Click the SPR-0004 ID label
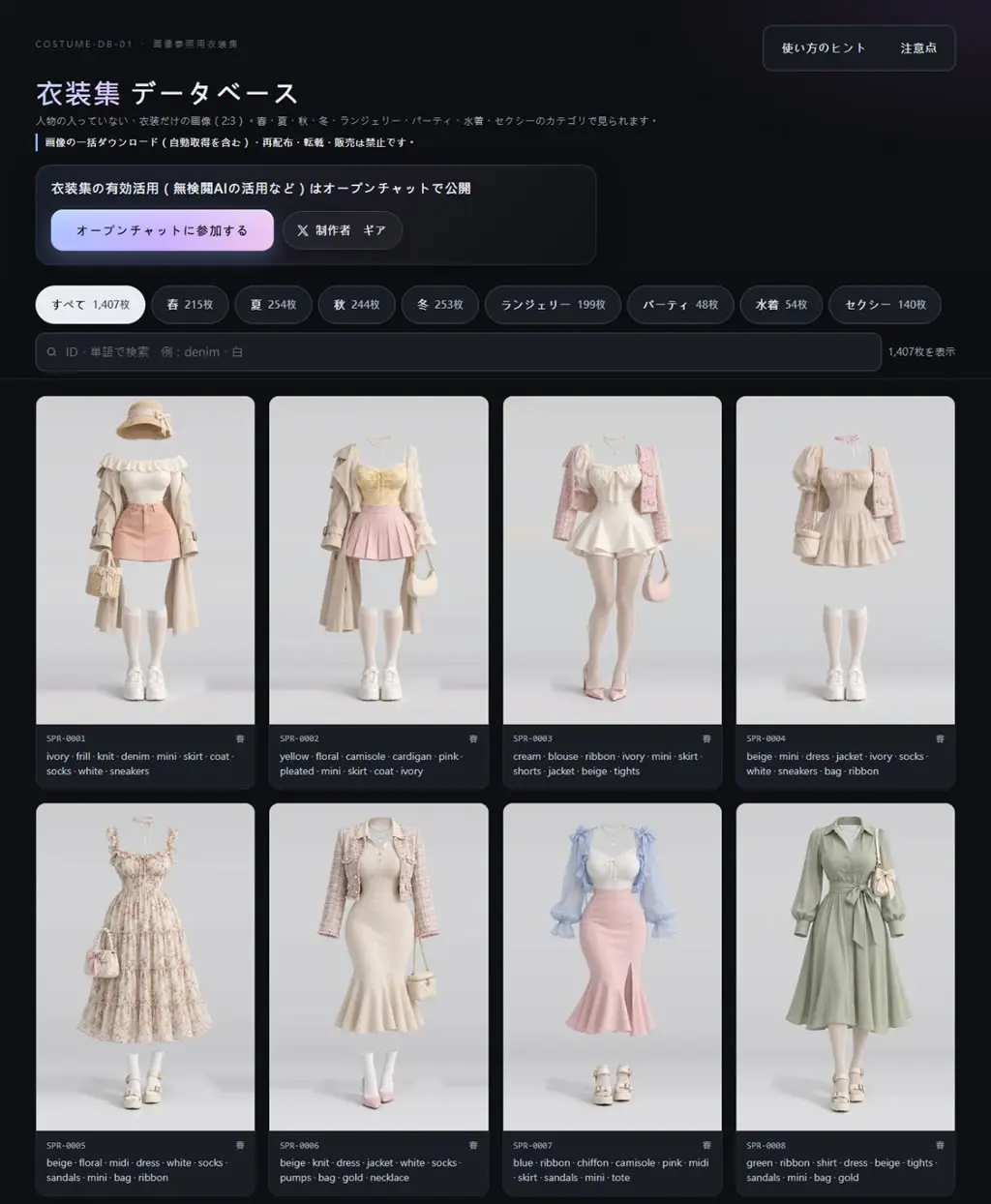Screen dimensions: 991x1204 [766, 738]
